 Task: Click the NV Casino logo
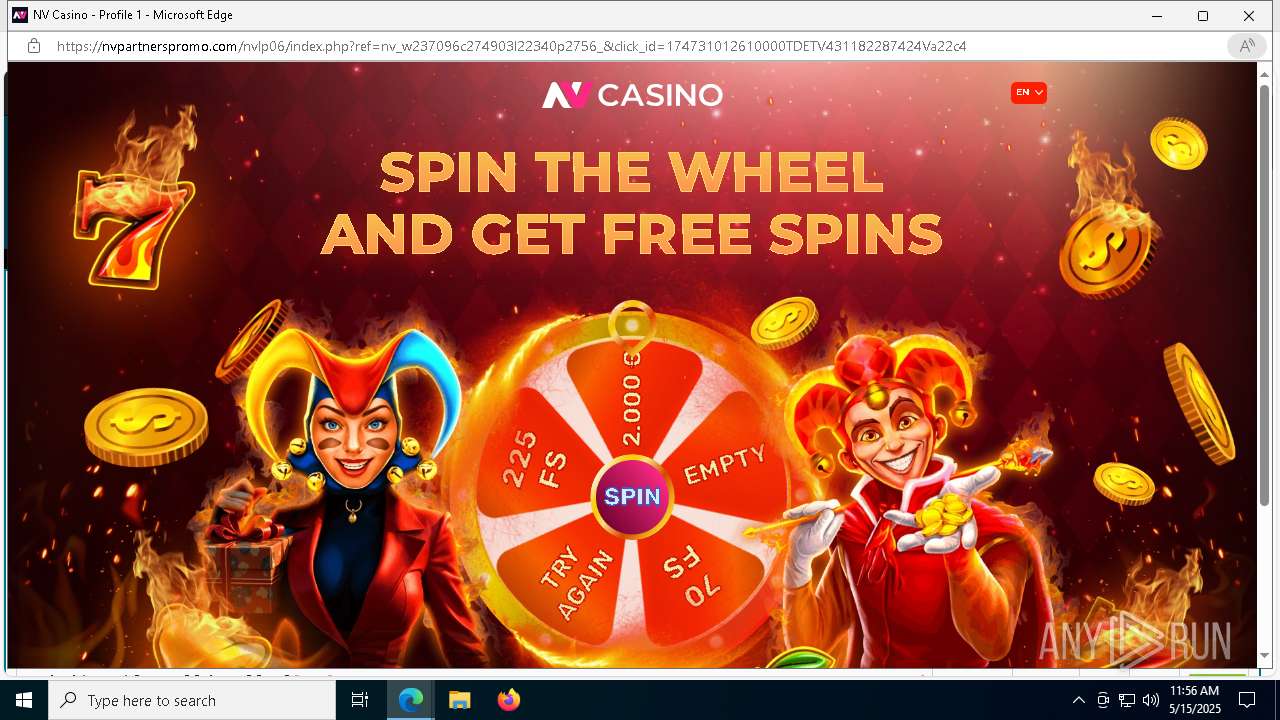(632, 95)
